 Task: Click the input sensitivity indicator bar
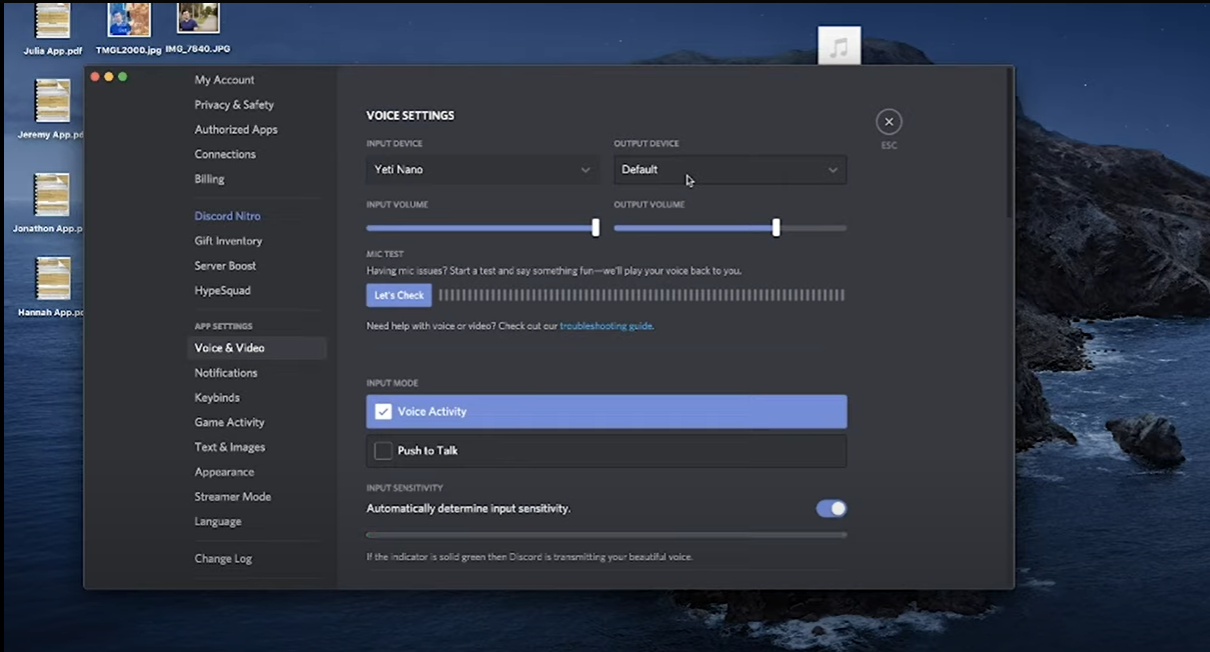[x=606, y=535]
